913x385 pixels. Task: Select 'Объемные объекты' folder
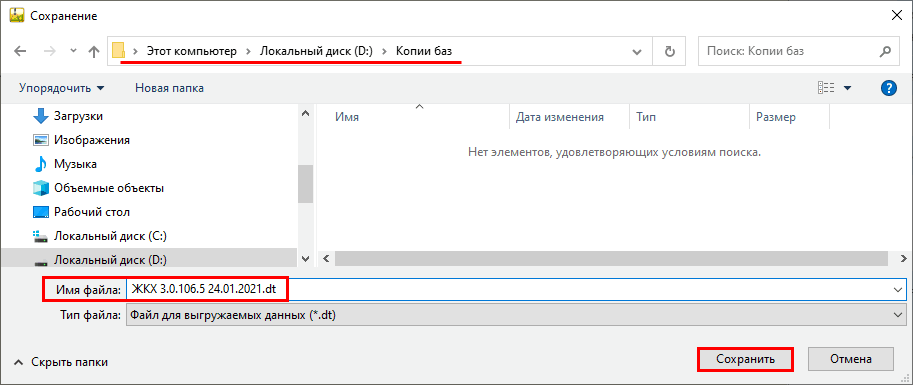109,188
